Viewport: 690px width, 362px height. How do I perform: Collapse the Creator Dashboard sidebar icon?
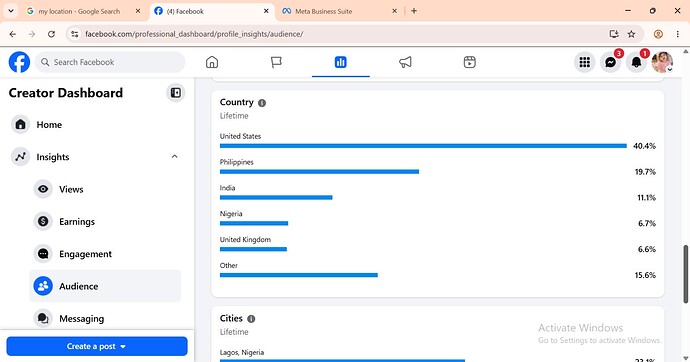point(176,93)
